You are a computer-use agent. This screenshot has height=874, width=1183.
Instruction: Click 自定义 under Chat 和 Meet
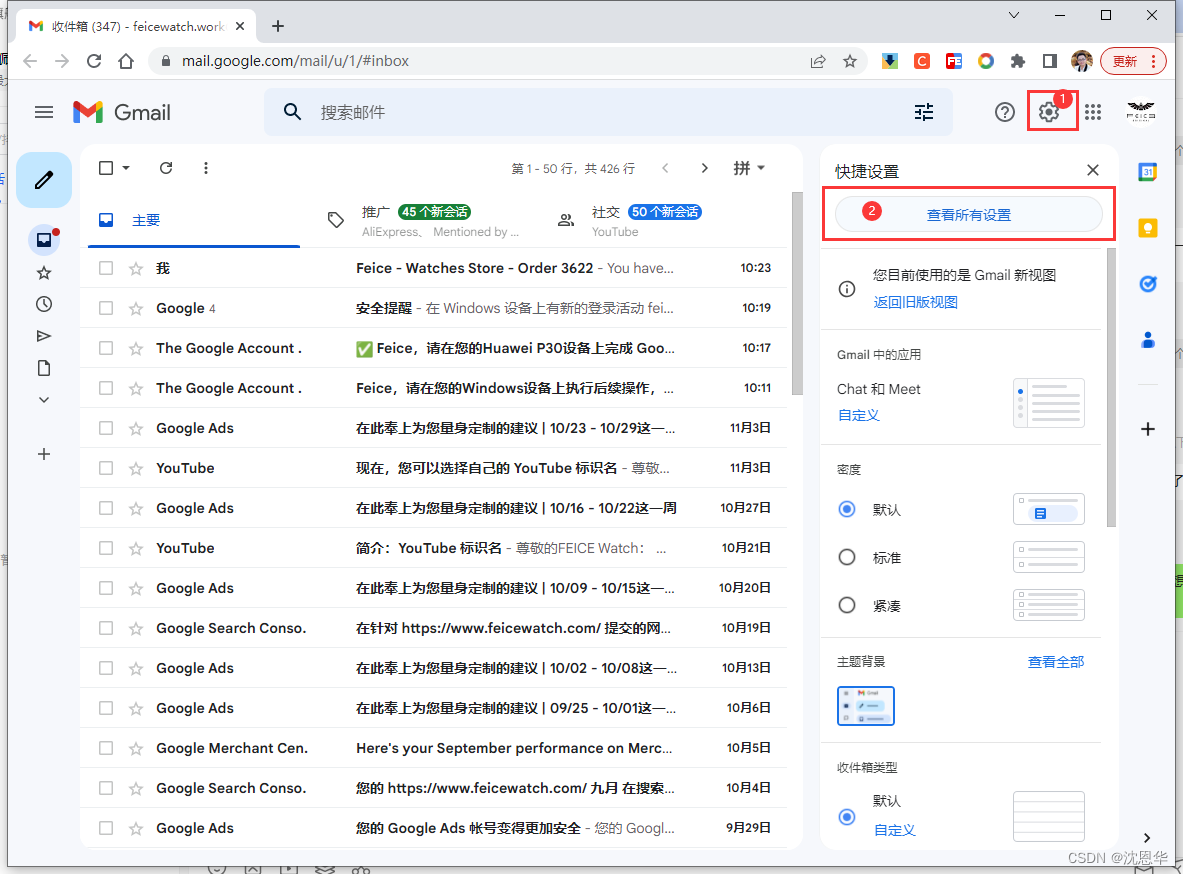859,415
